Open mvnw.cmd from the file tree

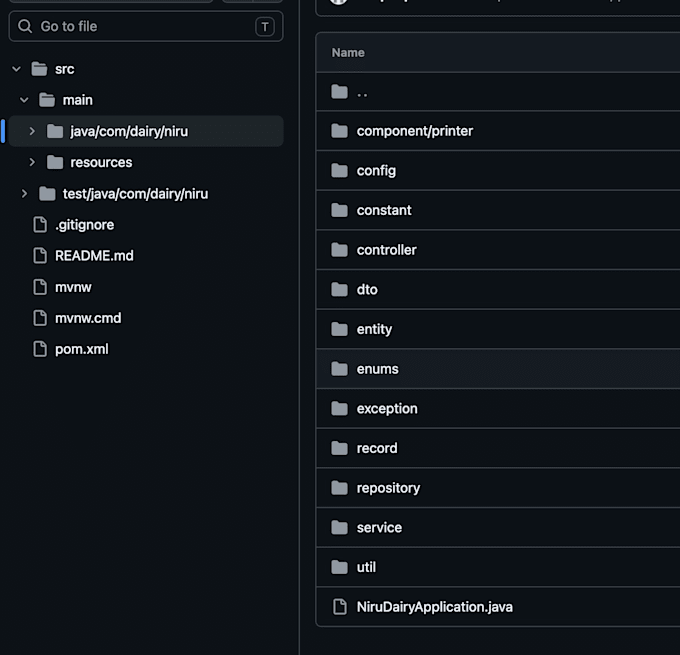tap(88, 318)
